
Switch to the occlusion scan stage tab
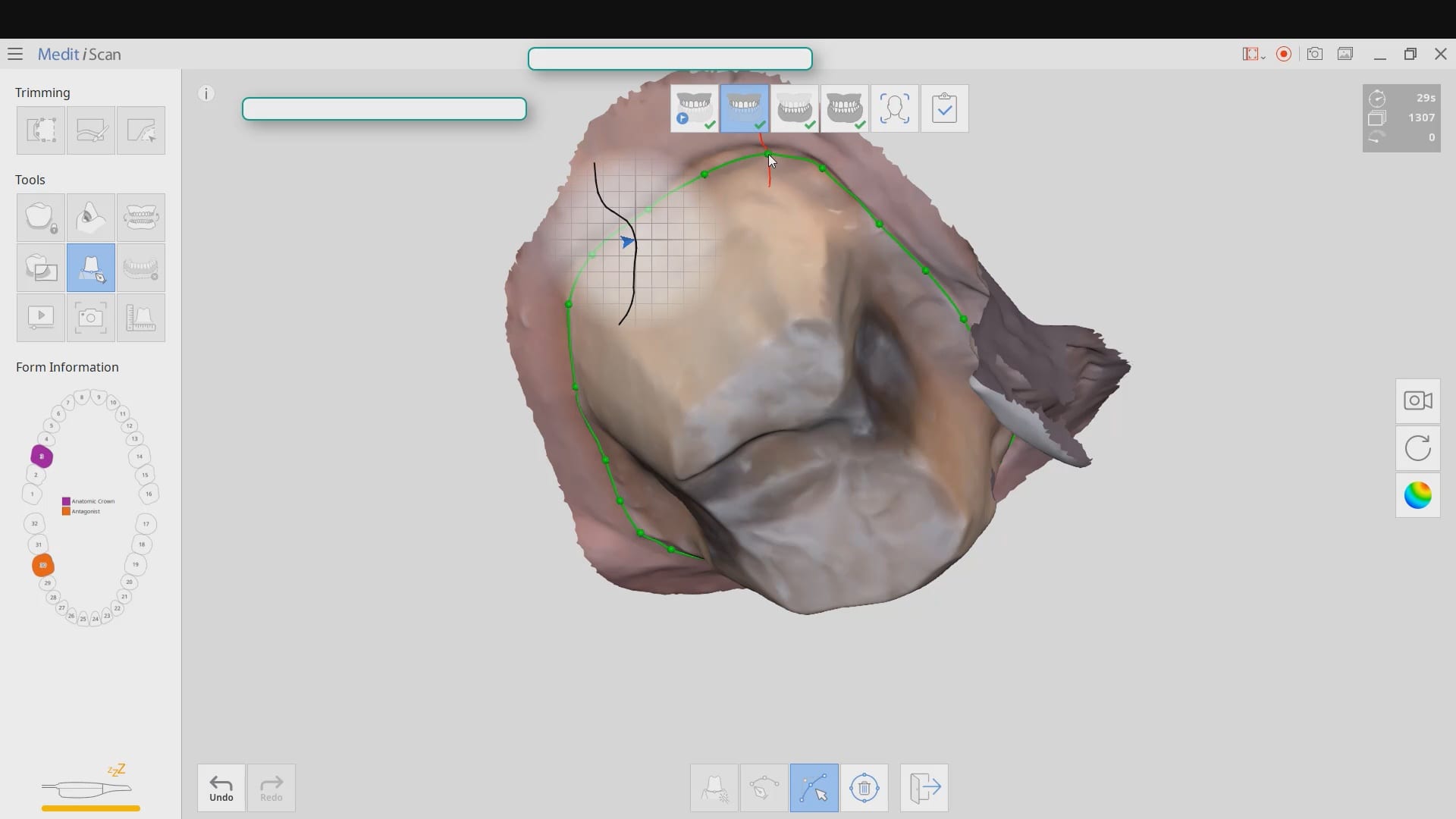[844, 108]
